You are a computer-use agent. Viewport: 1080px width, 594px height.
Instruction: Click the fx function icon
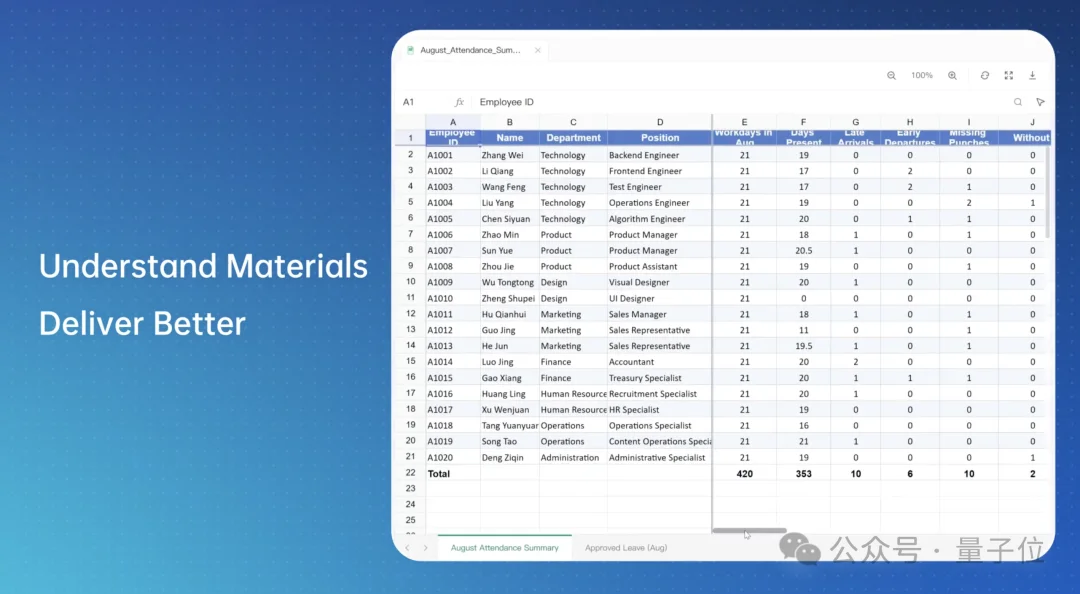click(459, 102)
